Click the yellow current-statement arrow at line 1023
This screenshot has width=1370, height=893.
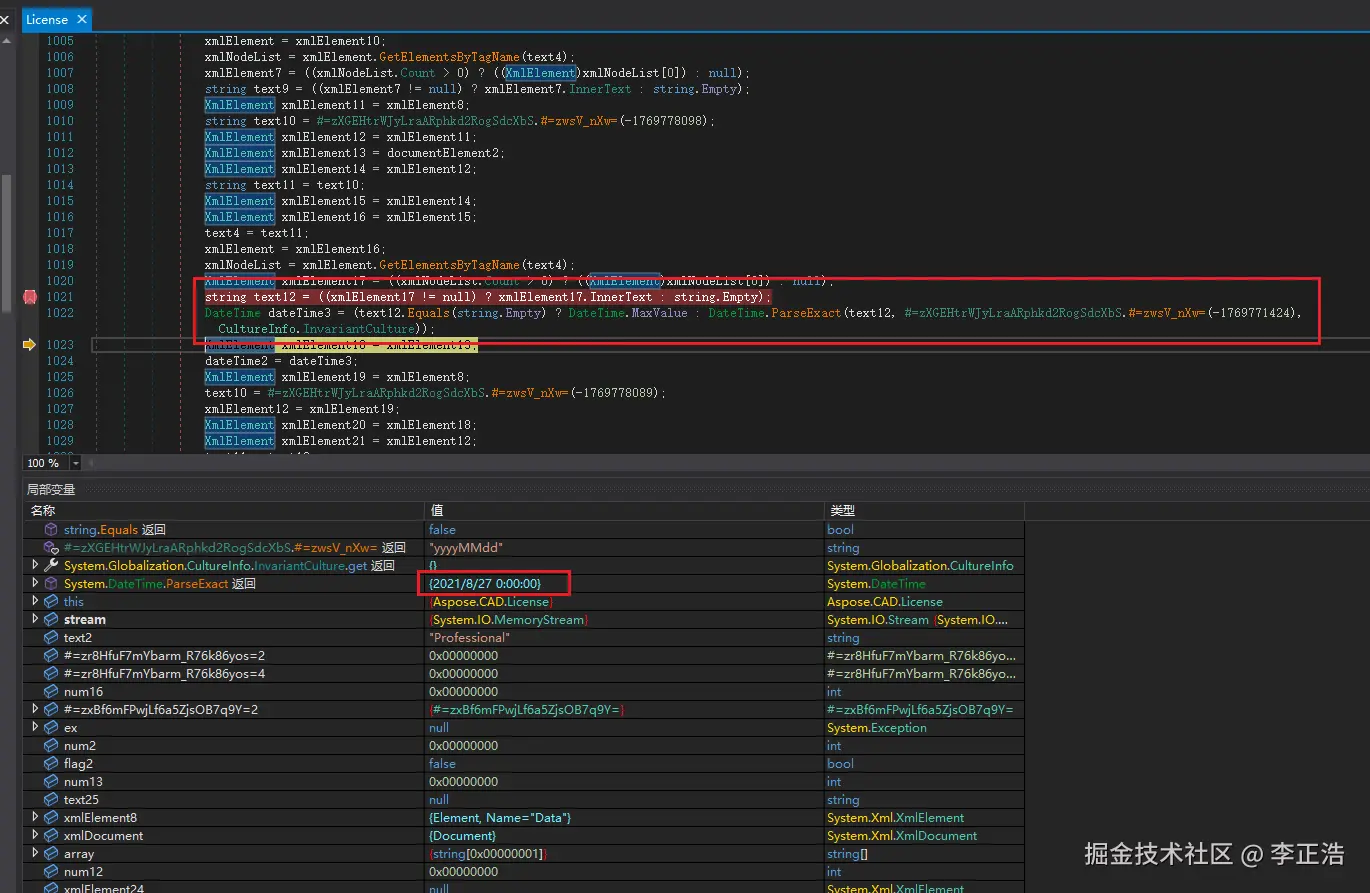click(29, 345)
